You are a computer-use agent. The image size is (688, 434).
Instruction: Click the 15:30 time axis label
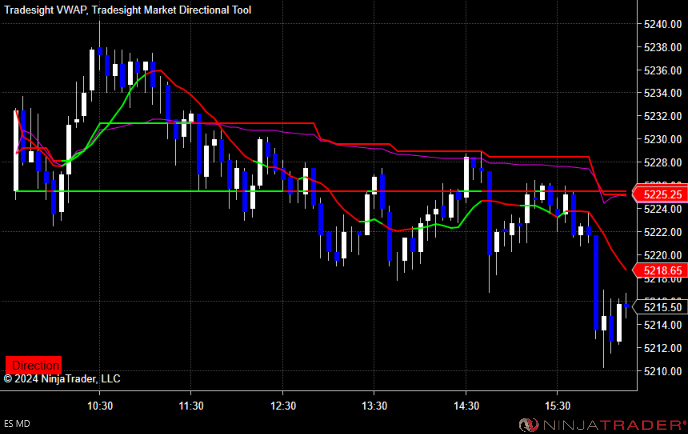558,406
